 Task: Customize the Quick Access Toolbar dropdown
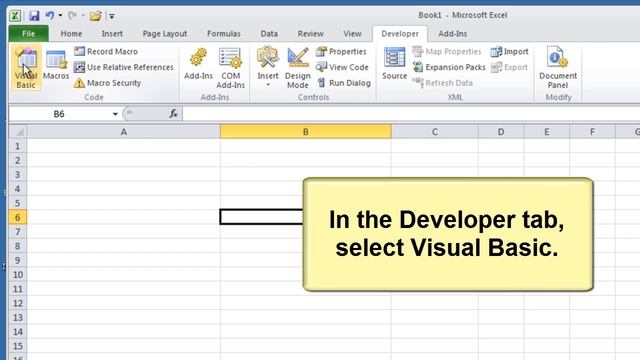[111, 16]
